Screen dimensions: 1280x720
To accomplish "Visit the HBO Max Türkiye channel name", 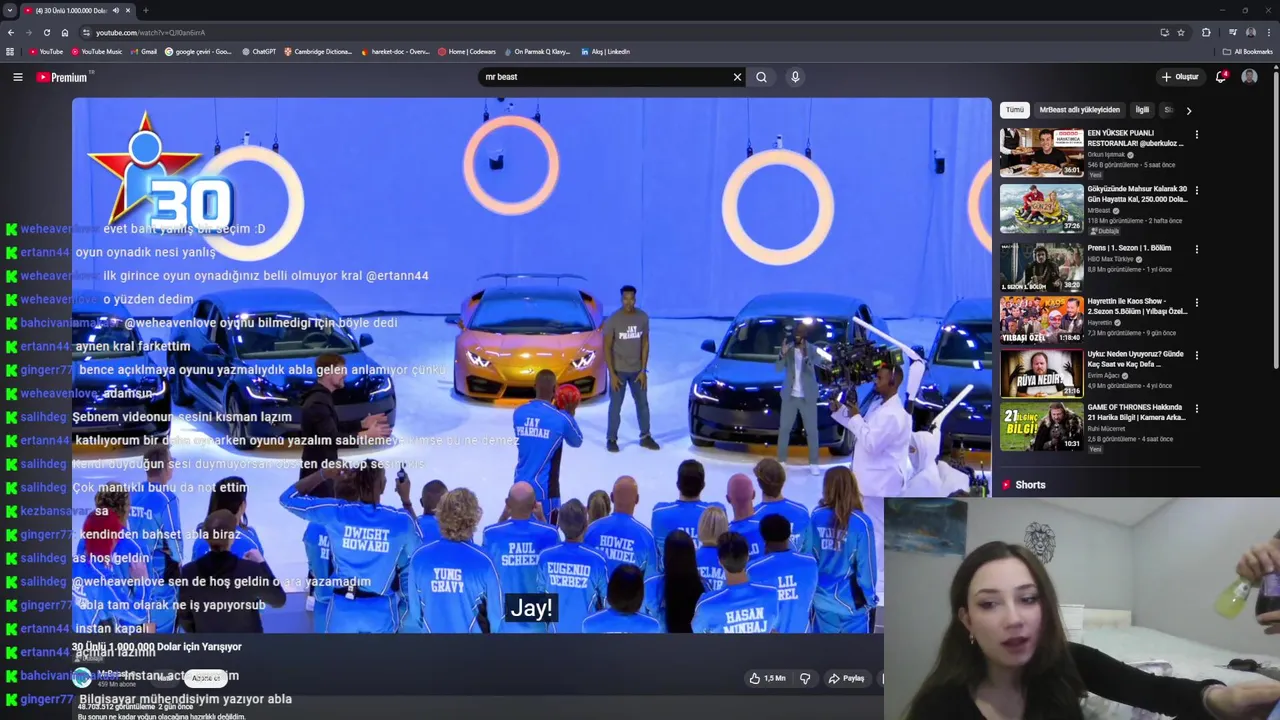I will pyautogui.click(x=1110, y=259).
